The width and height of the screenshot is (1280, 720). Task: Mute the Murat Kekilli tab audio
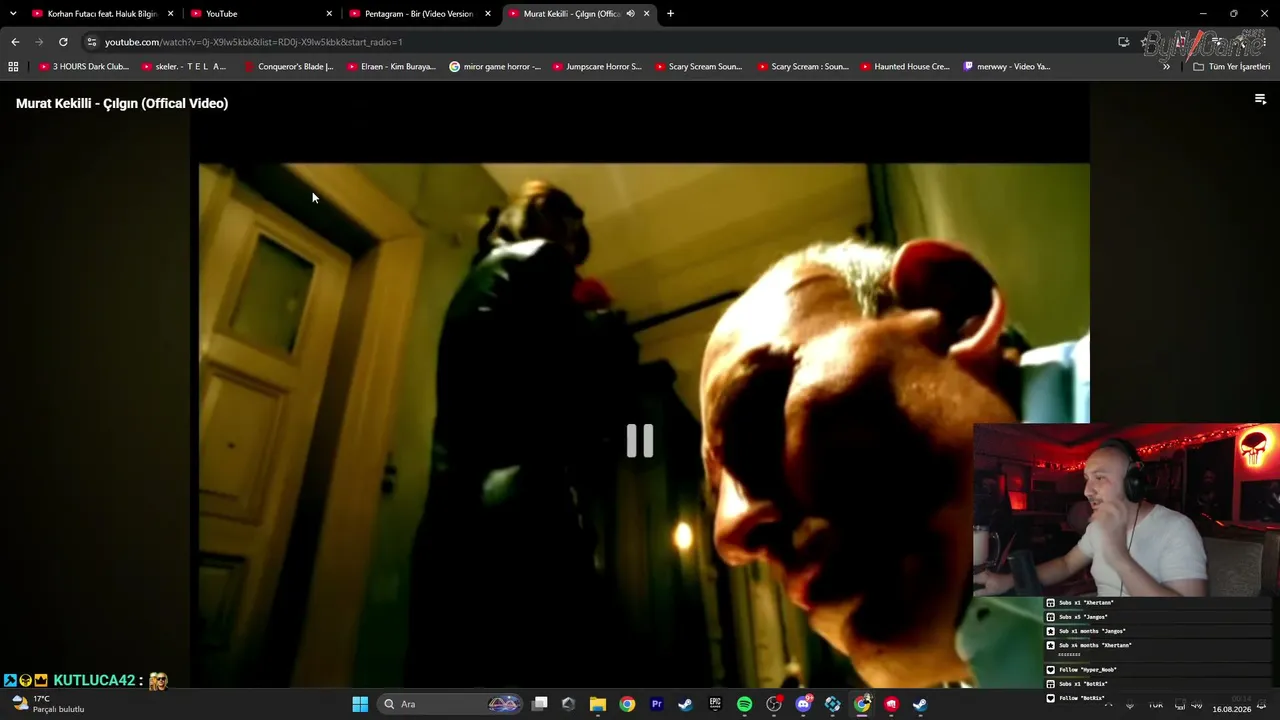point(630,14)
